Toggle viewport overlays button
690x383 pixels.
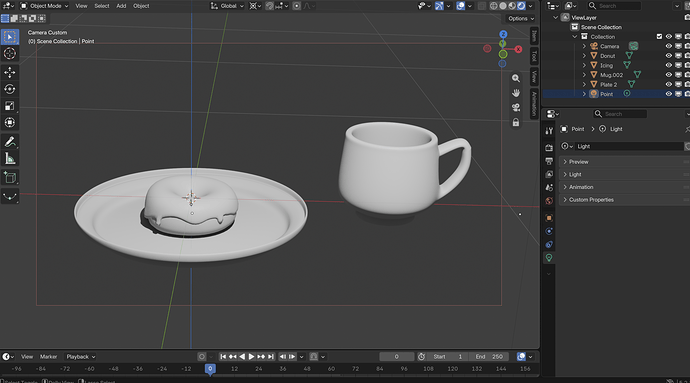(x=460, y=6)
